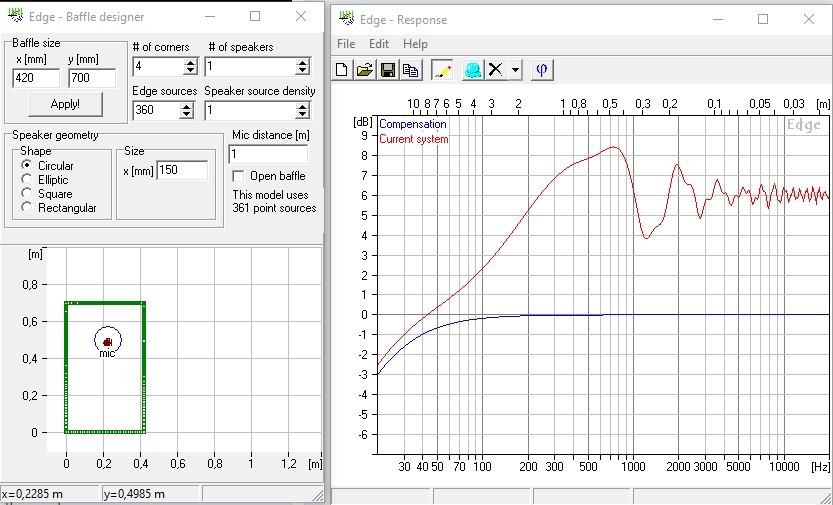Click the y=0,4985 m status readout
The image size is (833, 505).
[x=134, y=495]
